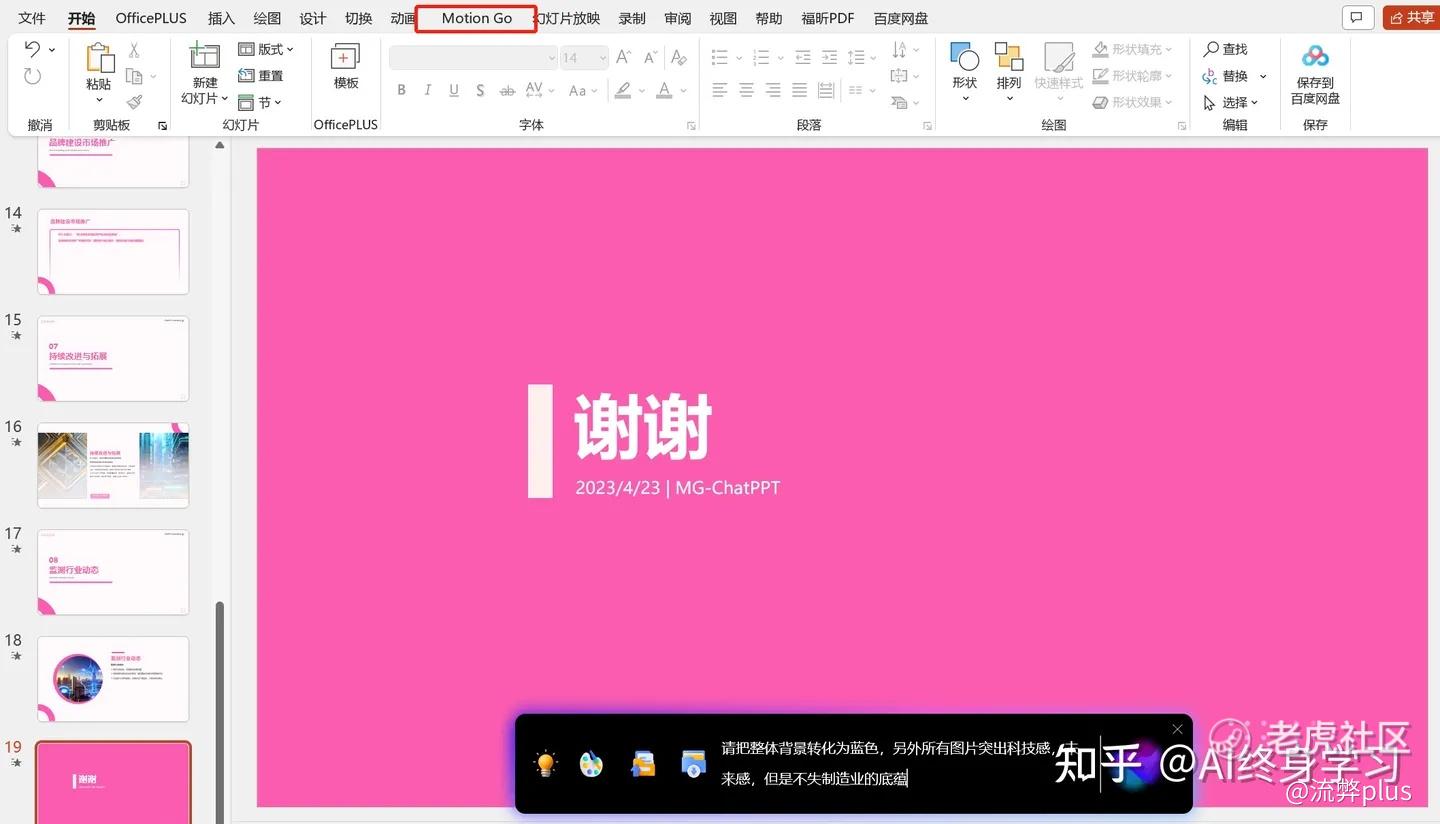The height and width of the screenshot is (824, 1440).
Task: Click the 重置 reset slide button
Action: [261, 76]
